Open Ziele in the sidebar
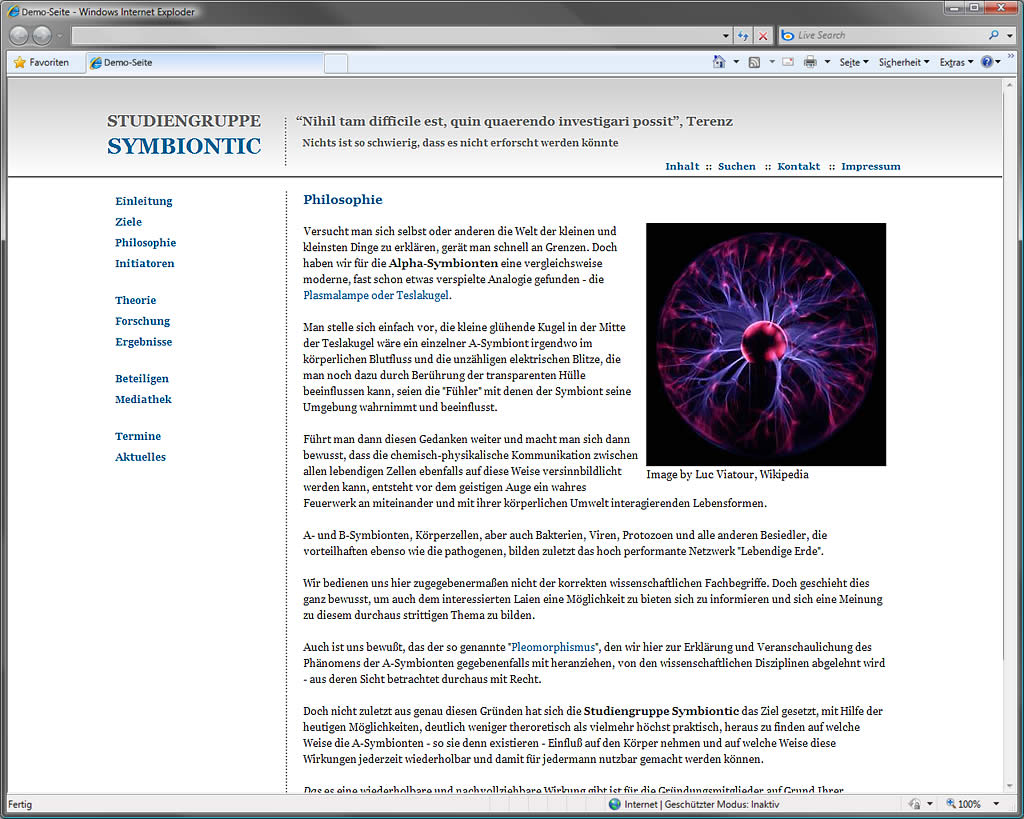 (129, 222)
